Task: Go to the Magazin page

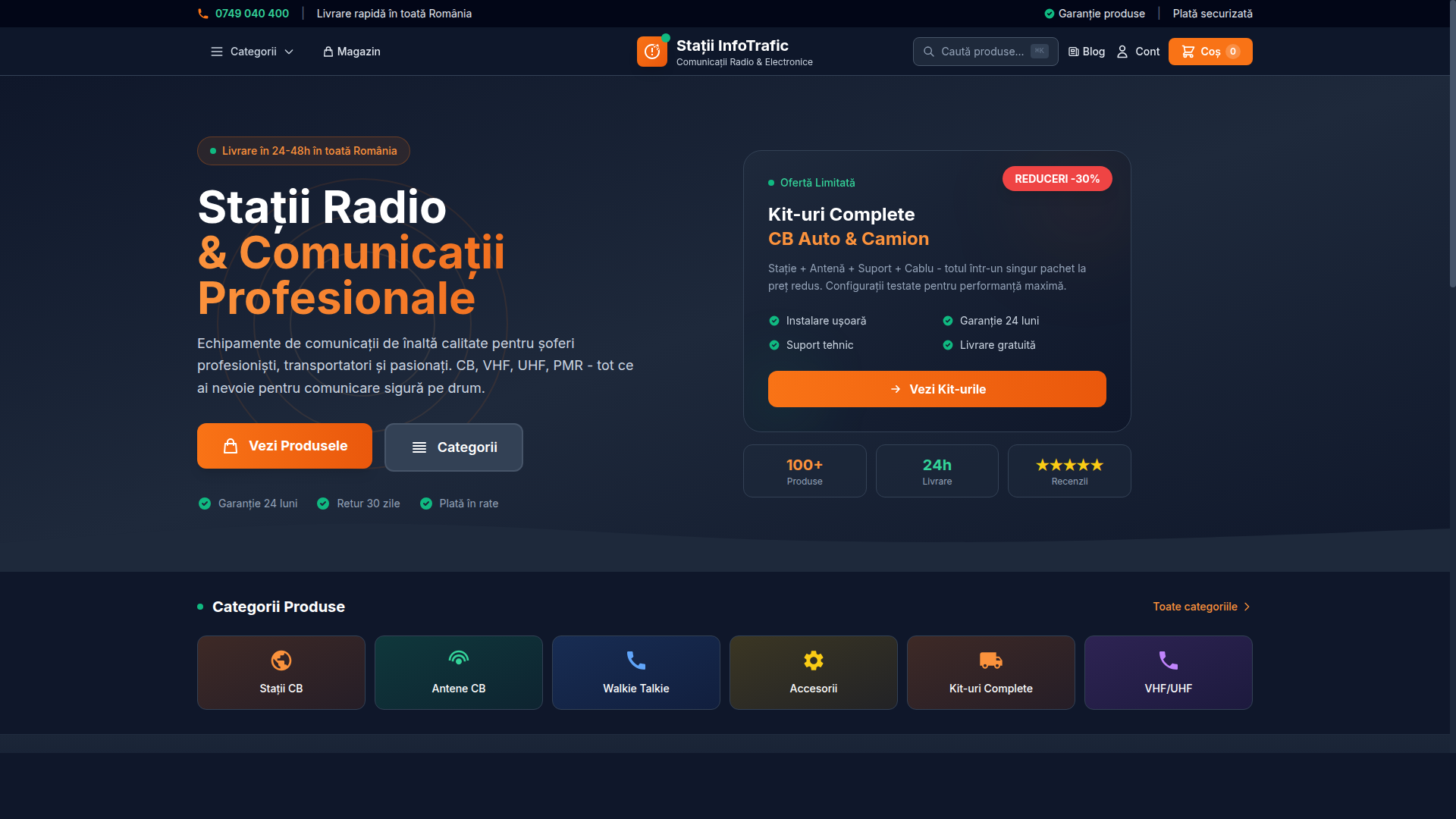Action: click(x=351, y=52)
